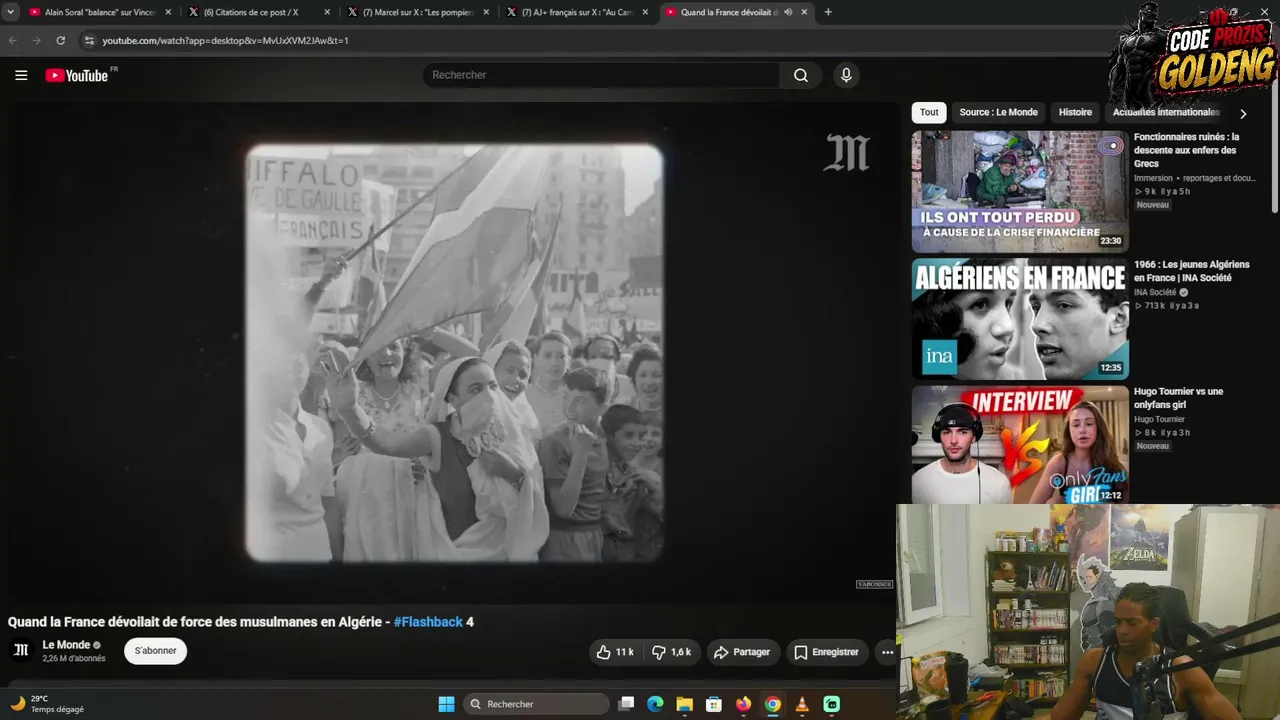
Task: Close the Alain Soral tab
Action: pos(167,12)
